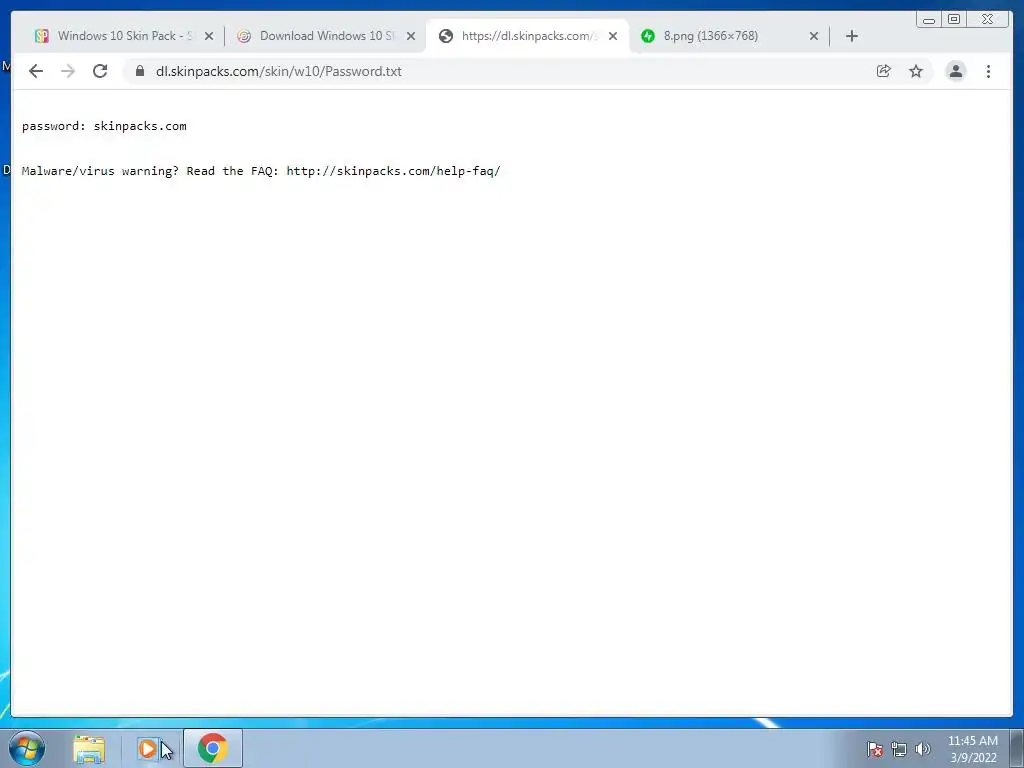Screen dimensions: 1024x768
Task: Click the forward navigation arrow
Action: pyautogui.click(x=68, y=71)
